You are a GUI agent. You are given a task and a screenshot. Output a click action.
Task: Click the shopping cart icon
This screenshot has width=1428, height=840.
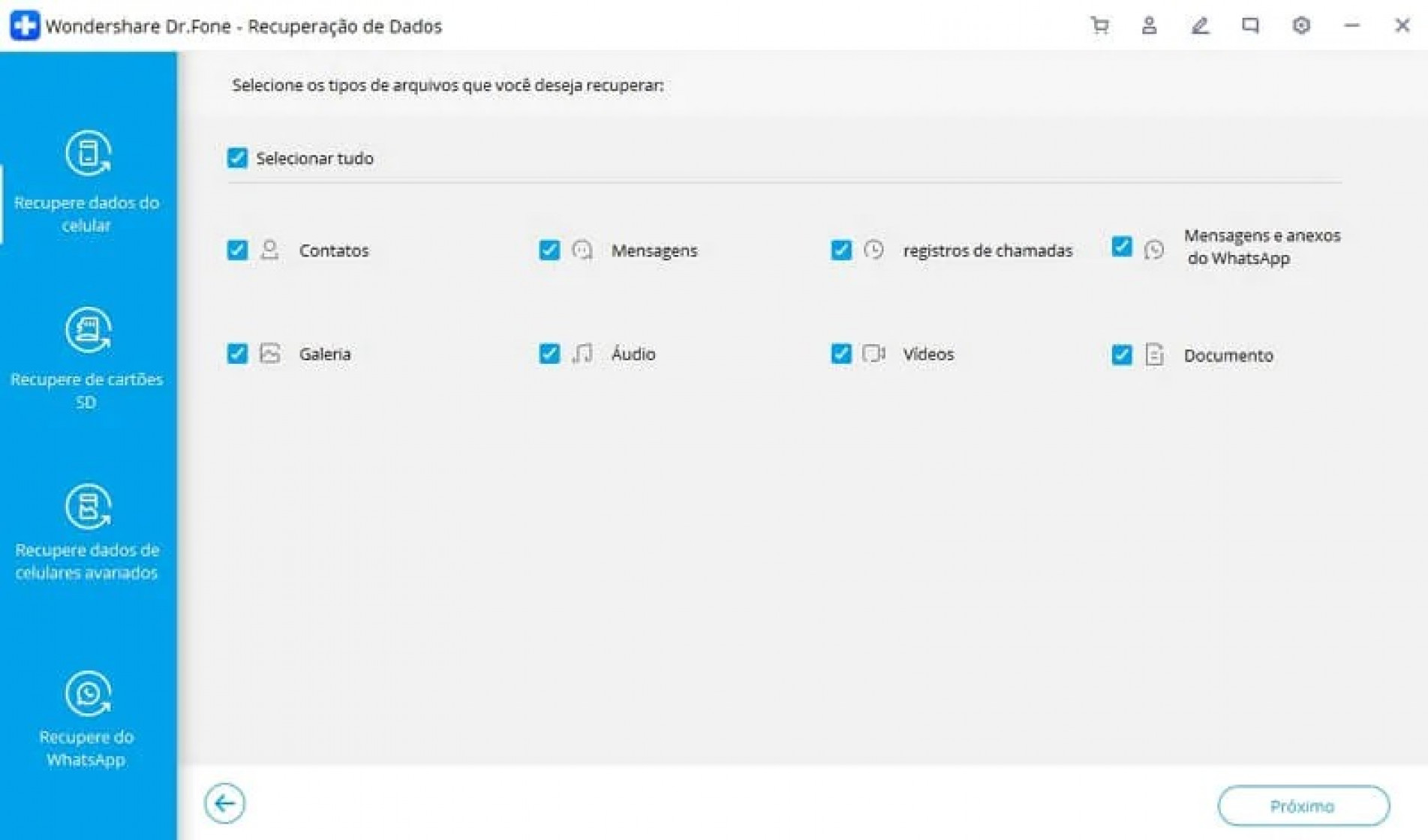(x=1099, y=26)
